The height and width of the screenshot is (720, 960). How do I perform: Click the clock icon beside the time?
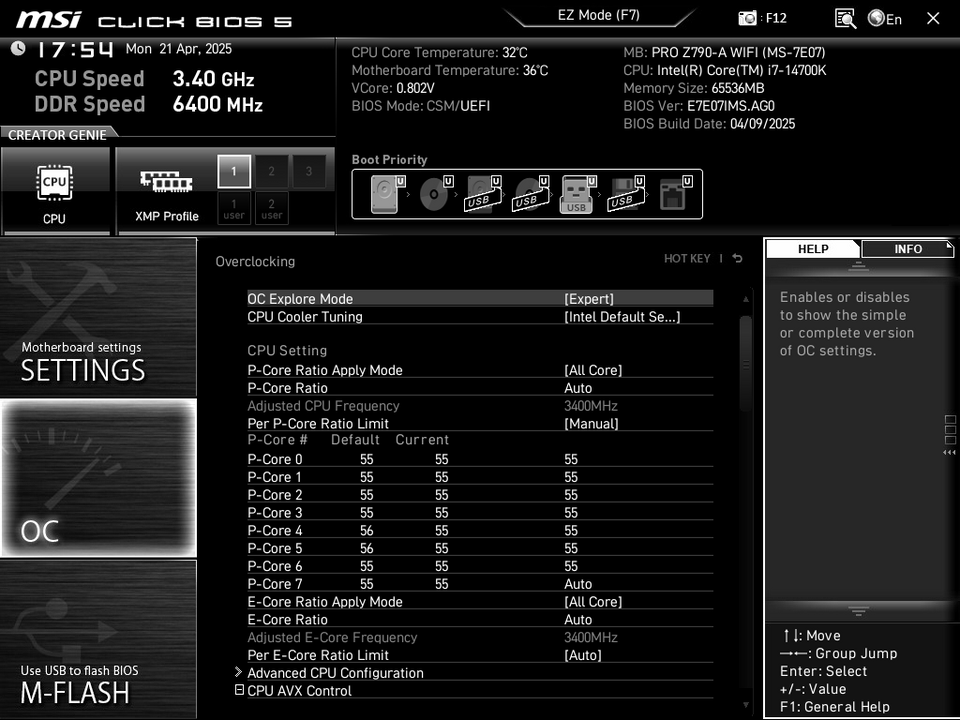(x=18, y=48)
